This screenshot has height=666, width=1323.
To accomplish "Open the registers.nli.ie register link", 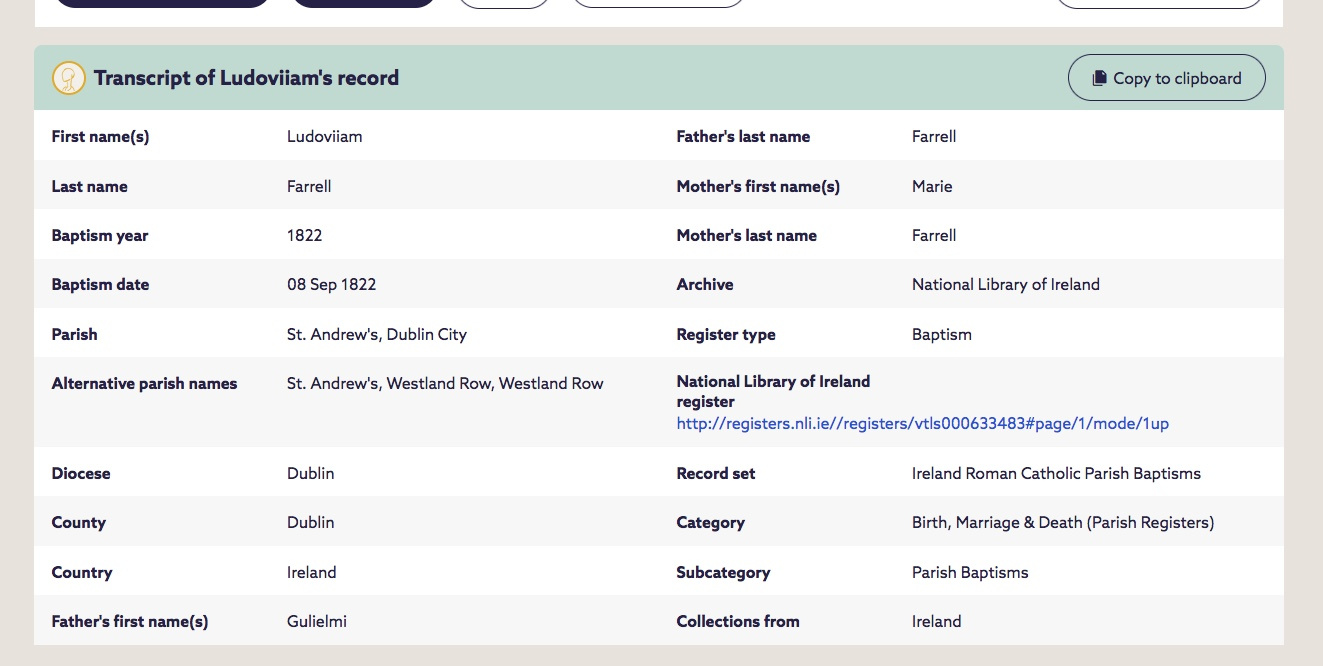I will pos(922,423).
